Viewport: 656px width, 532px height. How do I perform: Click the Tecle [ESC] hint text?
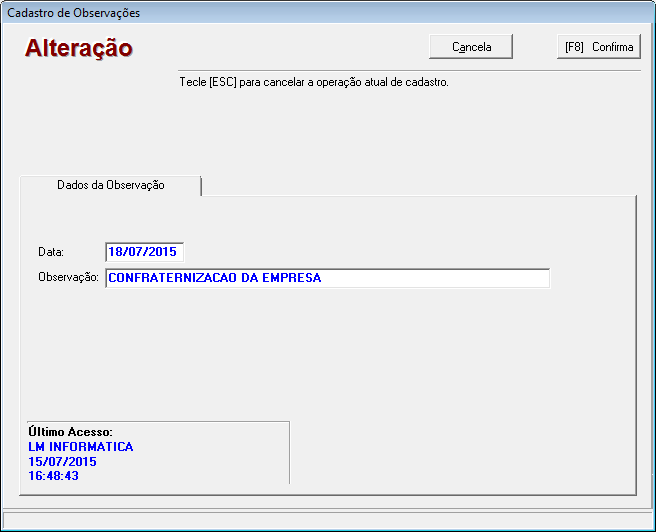(313, 82)
